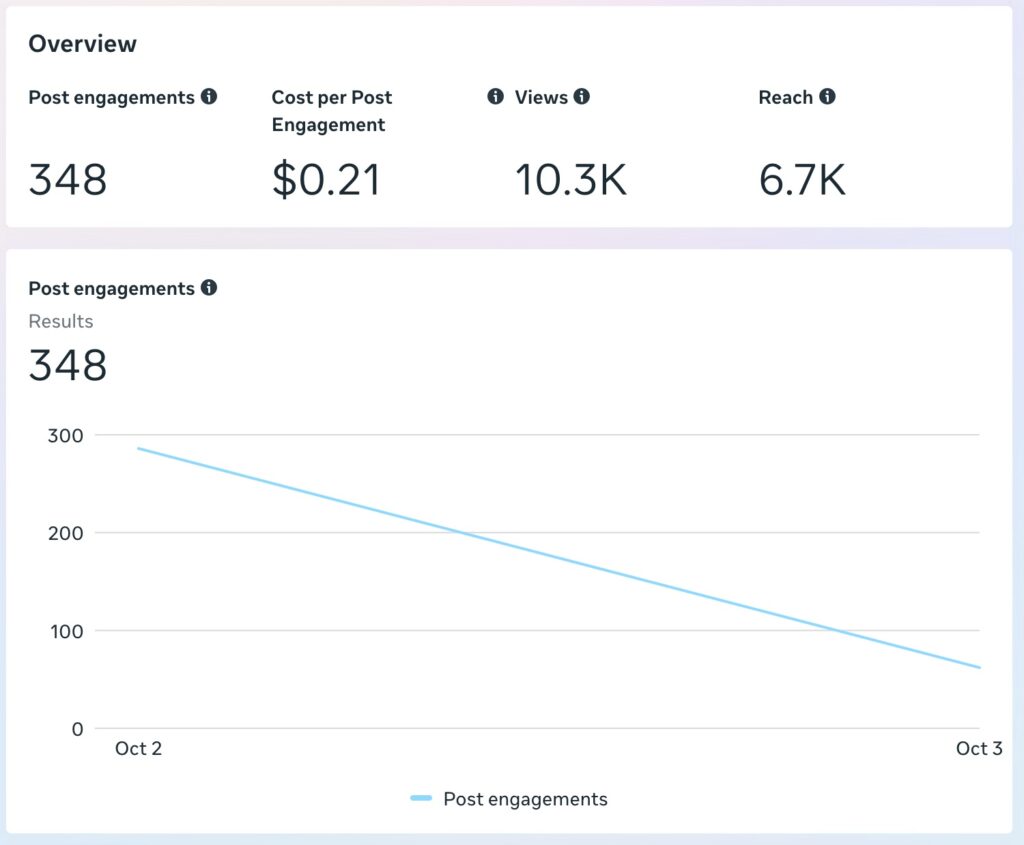Click info icon for Cost per Post Engagement
1024x845 pixels.
tap(495, 97)
